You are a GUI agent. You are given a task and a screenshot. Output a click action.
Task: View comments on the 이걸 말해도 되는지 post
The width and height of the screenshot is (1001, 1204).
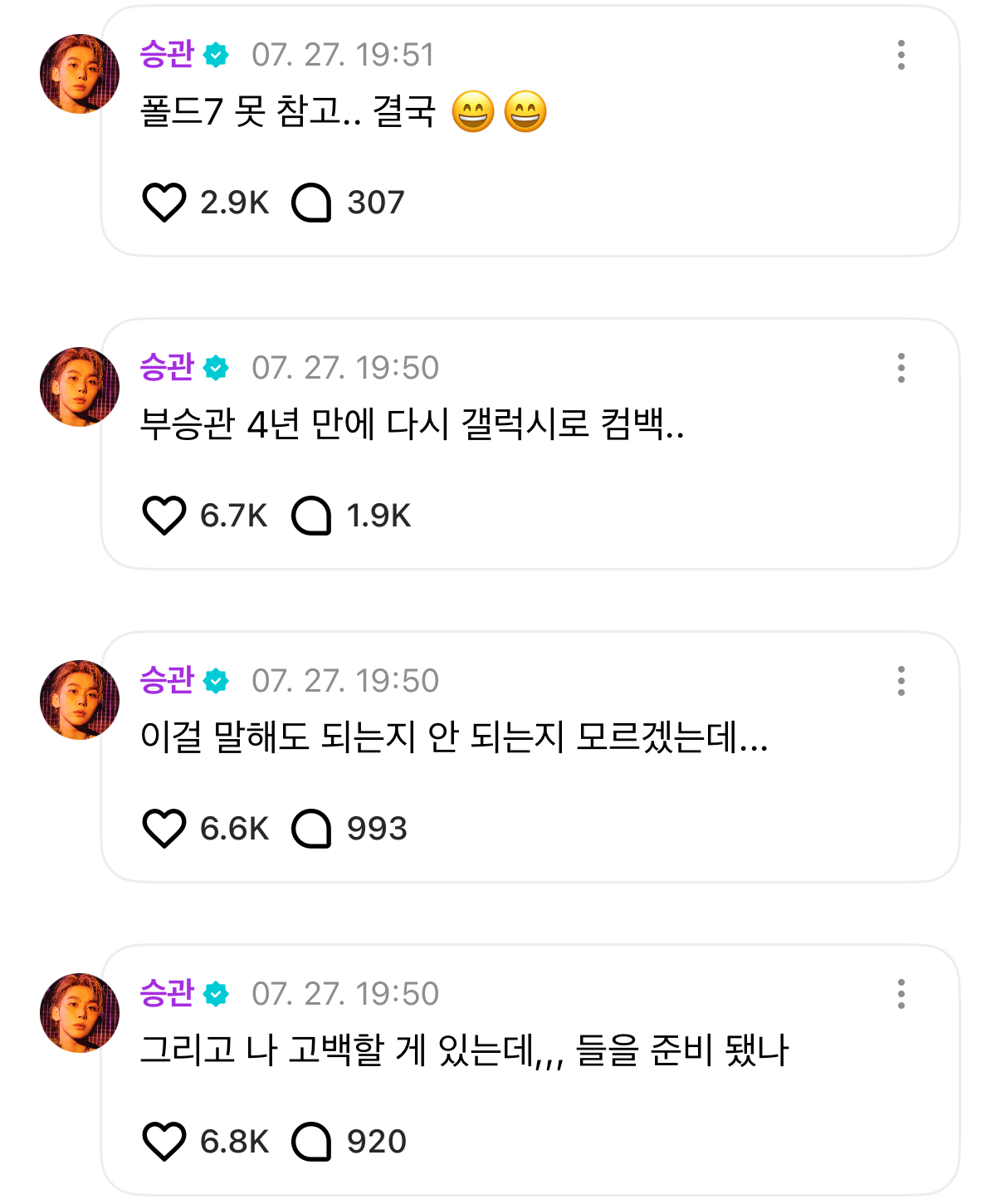point(311,829)
